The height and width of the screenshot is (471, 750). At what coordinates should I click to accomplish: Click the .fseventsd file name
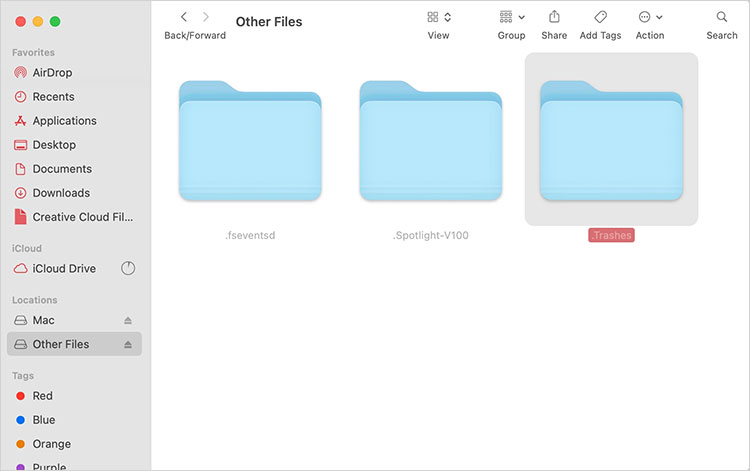[x=250, y=235]
